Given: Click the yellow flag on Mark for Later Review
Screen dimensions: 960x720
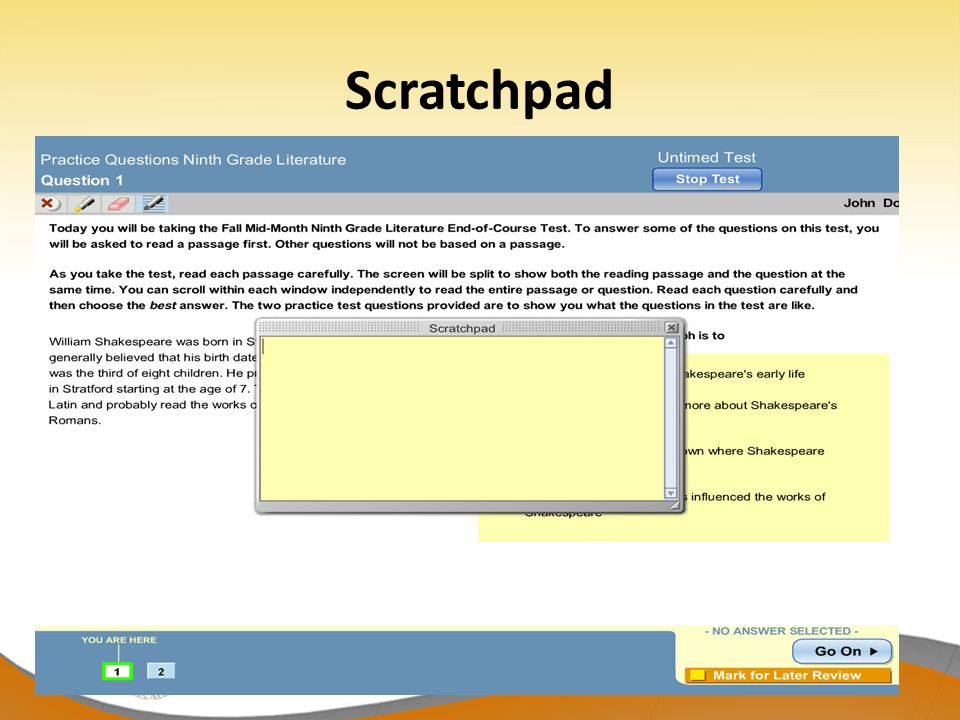Looking at the screenshot, I should click(697, 675).
